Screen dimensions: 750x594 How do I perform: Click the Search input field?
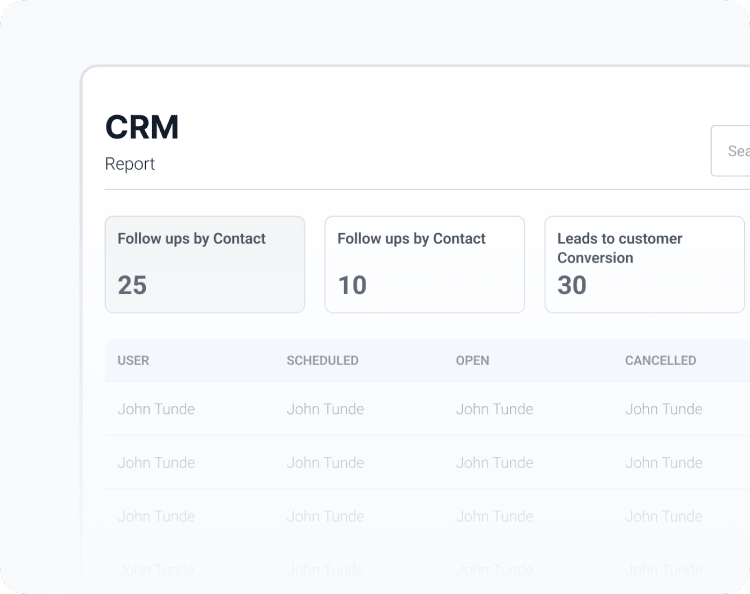[732, 151]
